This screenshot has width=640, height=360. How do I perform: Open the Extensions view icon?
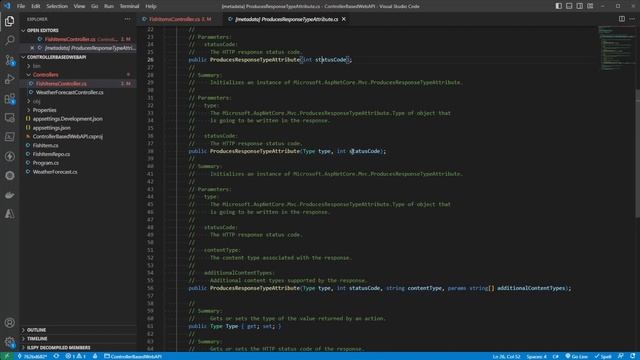pos(9,99)
